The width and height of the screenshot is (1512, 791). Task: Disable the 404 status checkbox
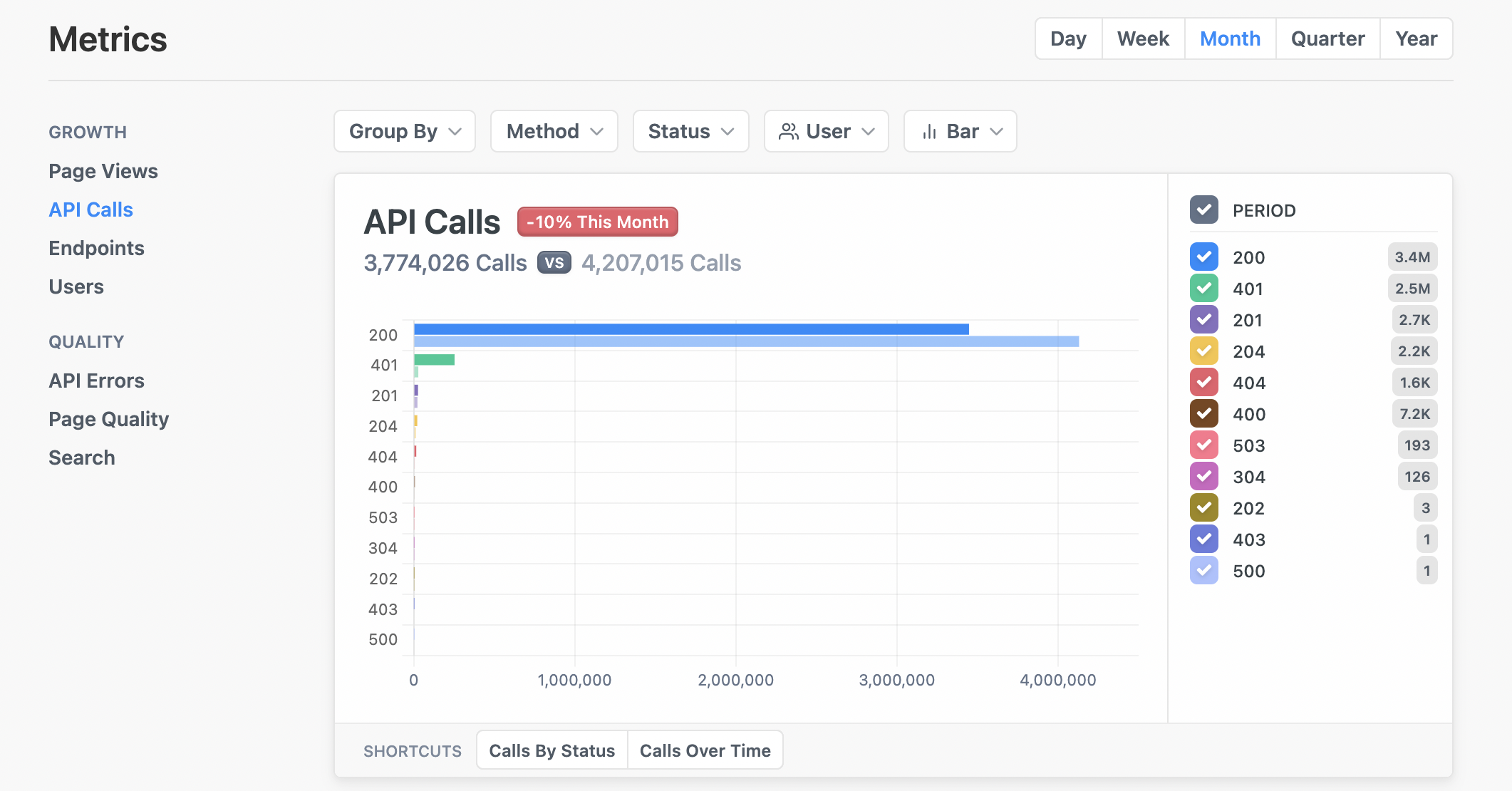(1203, 383)
